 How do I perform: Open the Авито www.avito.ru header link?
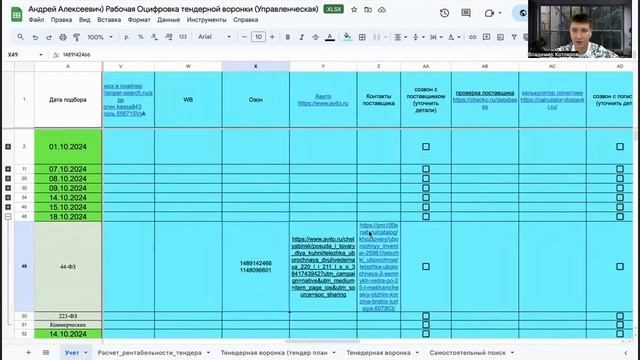pyautogui.click(x=323, y=100)
